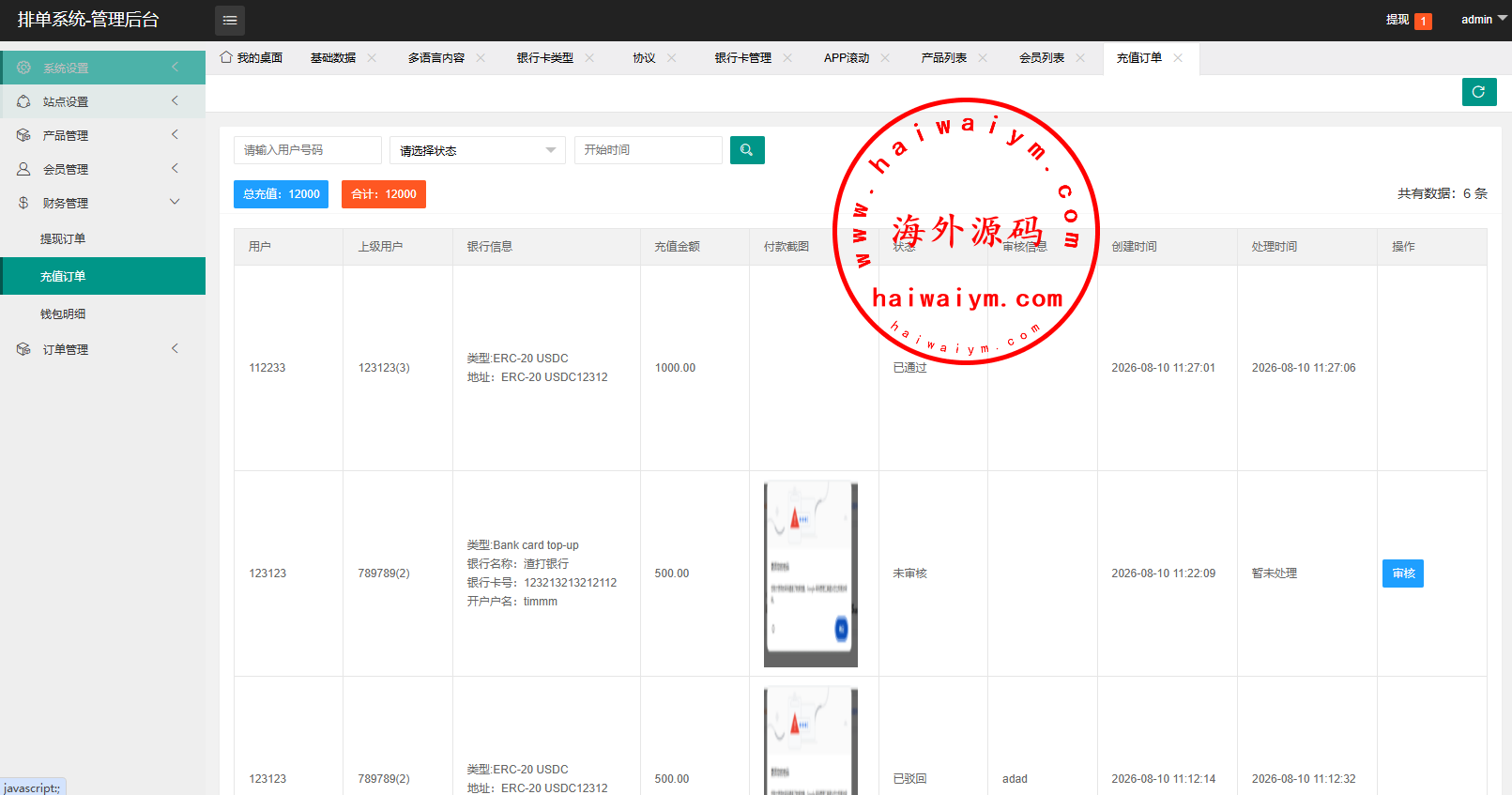
Task: Open 充值订单 in the sidebar
Action: tap(103, 276)
